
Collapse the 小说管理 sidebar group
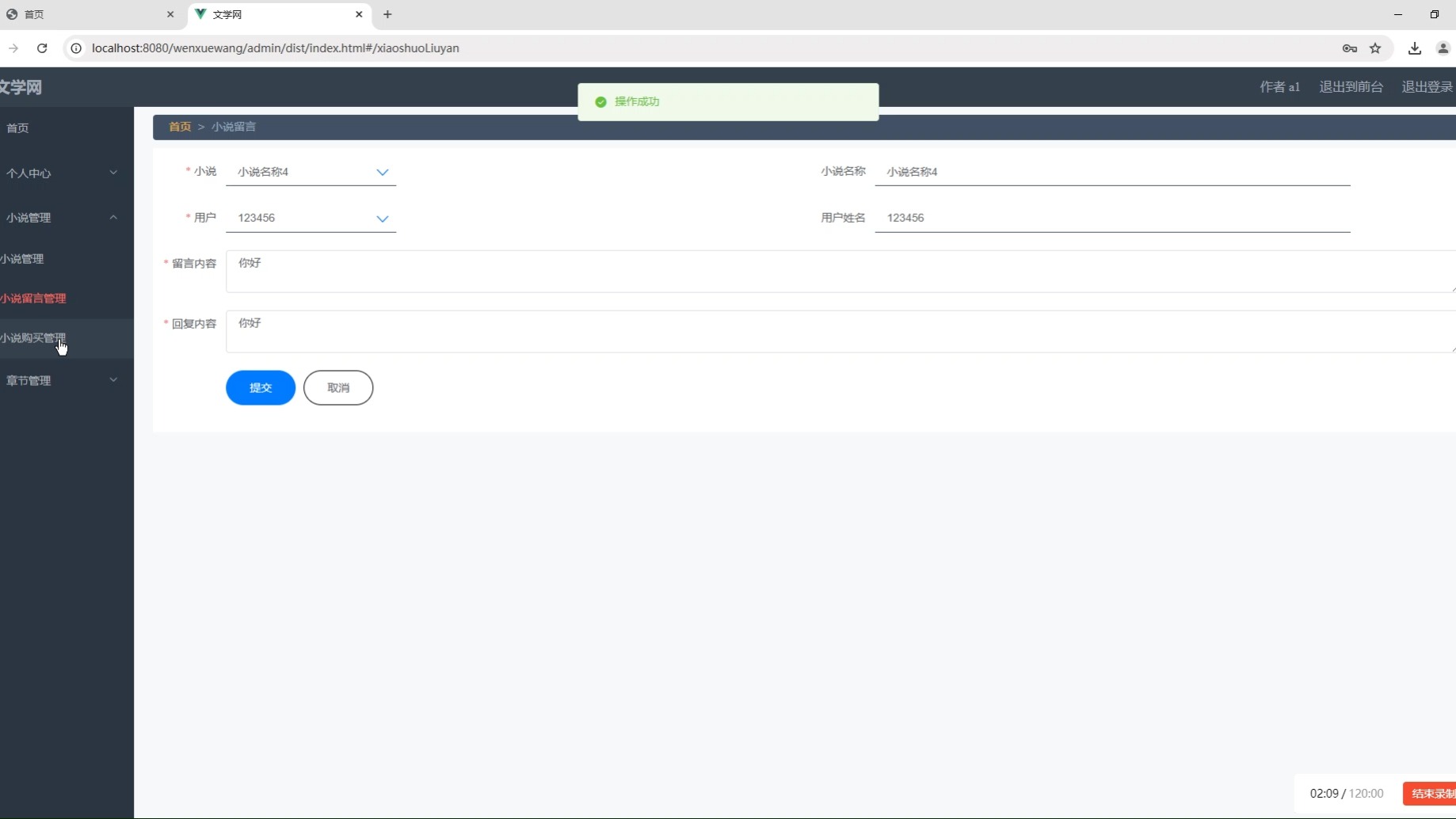(x=67, y=217)
